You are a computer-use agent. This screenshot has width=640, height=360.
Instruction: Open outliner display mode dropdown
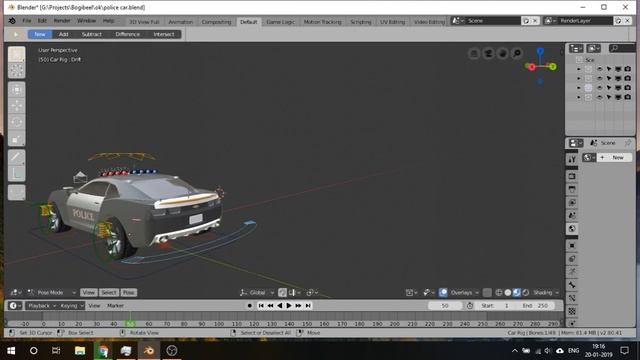[593, 49]
